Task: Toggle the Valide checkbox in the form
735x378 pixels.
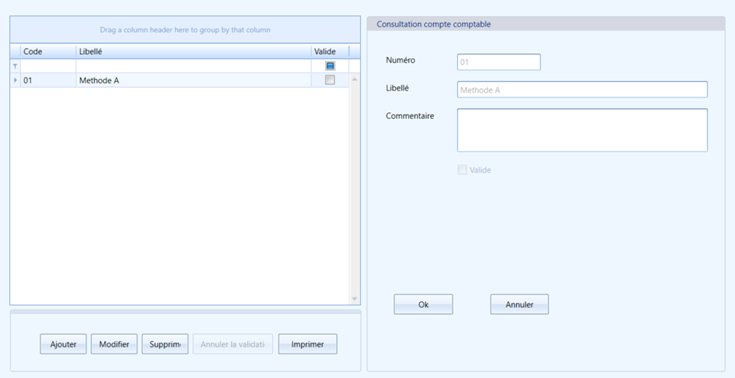Action: click(462, 170)
